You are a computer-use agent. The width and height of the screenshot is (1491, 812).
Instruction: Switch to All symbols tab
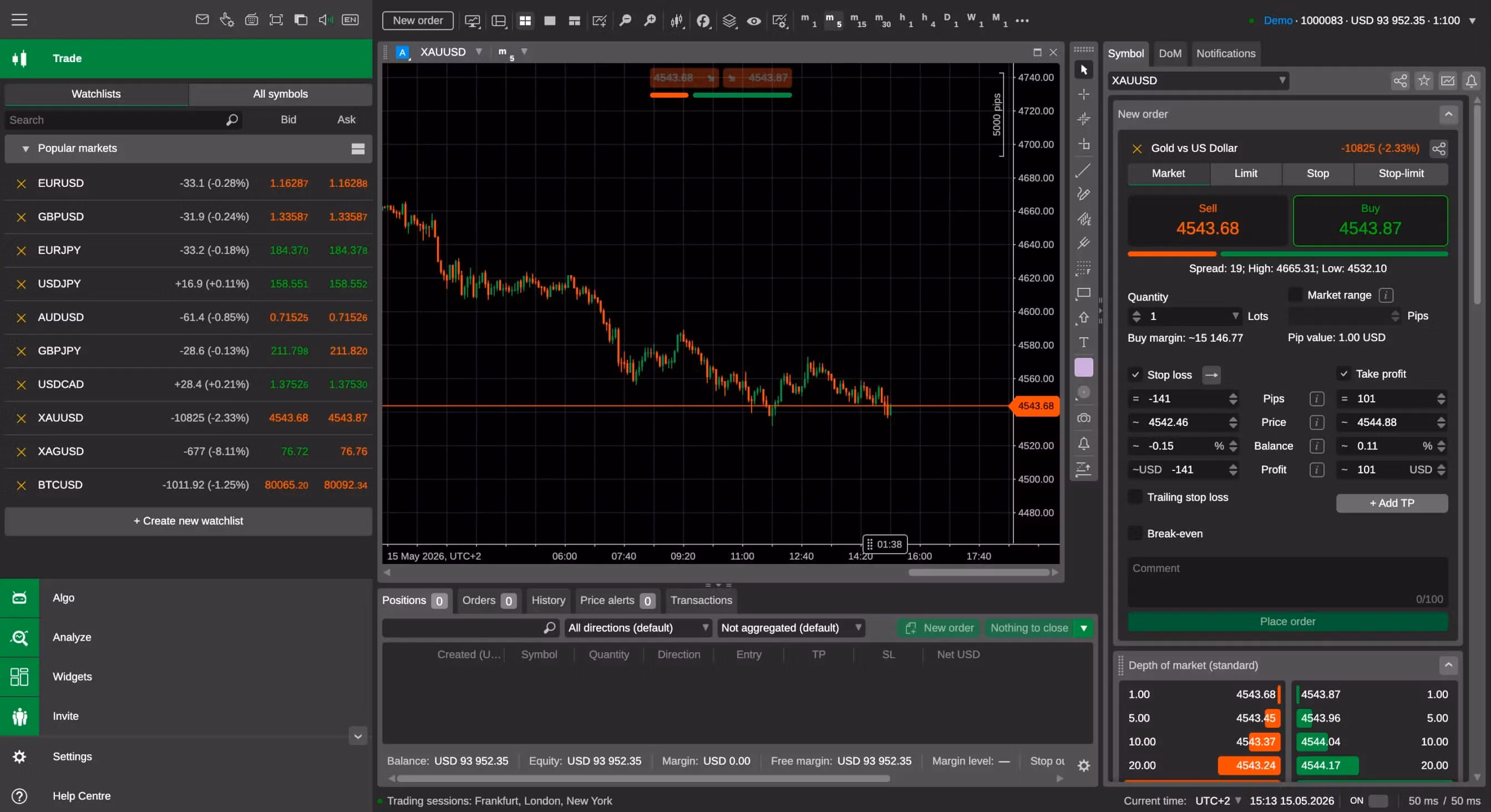pos(280,94)
